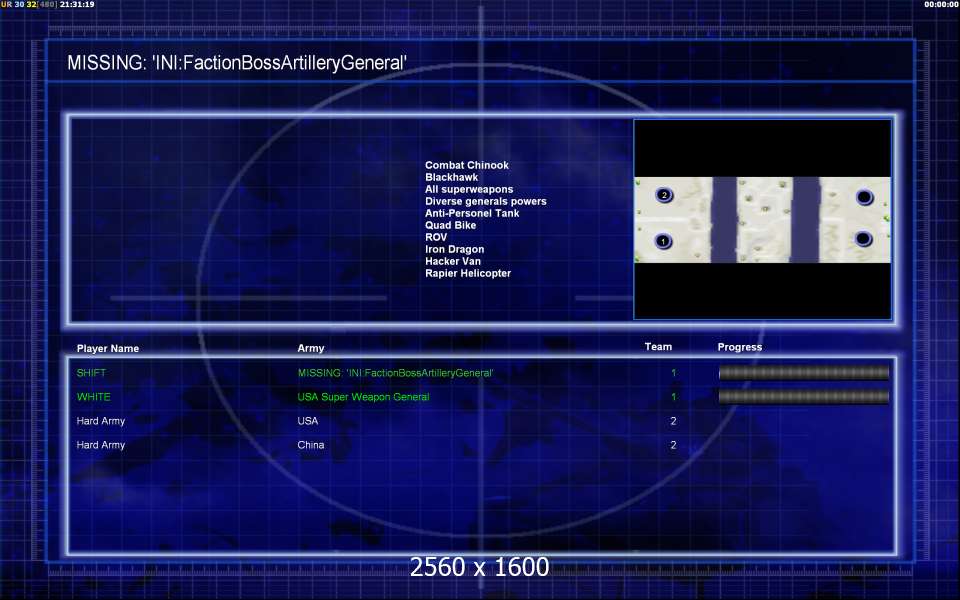Click the 'Combat Chinook' feature line
The image size is (960, 600).
click(x=467, y=165)
